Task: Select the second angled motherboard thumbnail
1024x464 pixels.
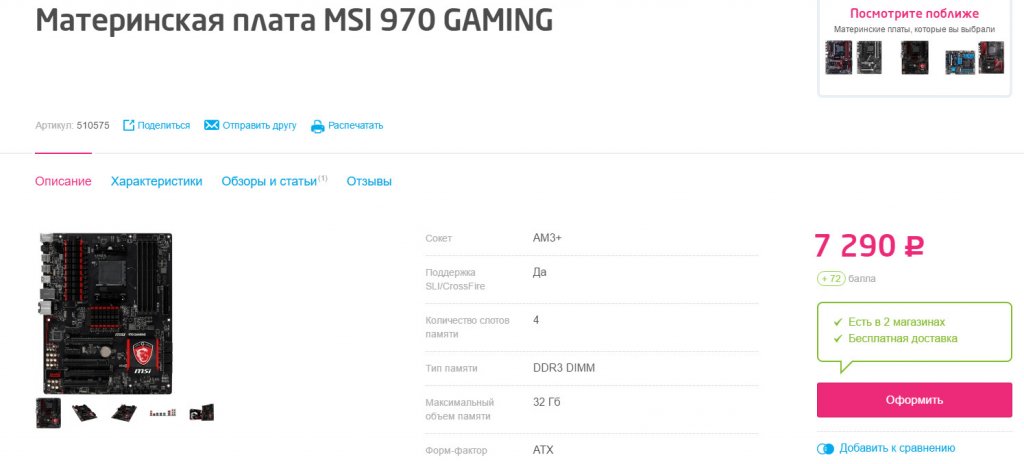Action: pos(85,412)
